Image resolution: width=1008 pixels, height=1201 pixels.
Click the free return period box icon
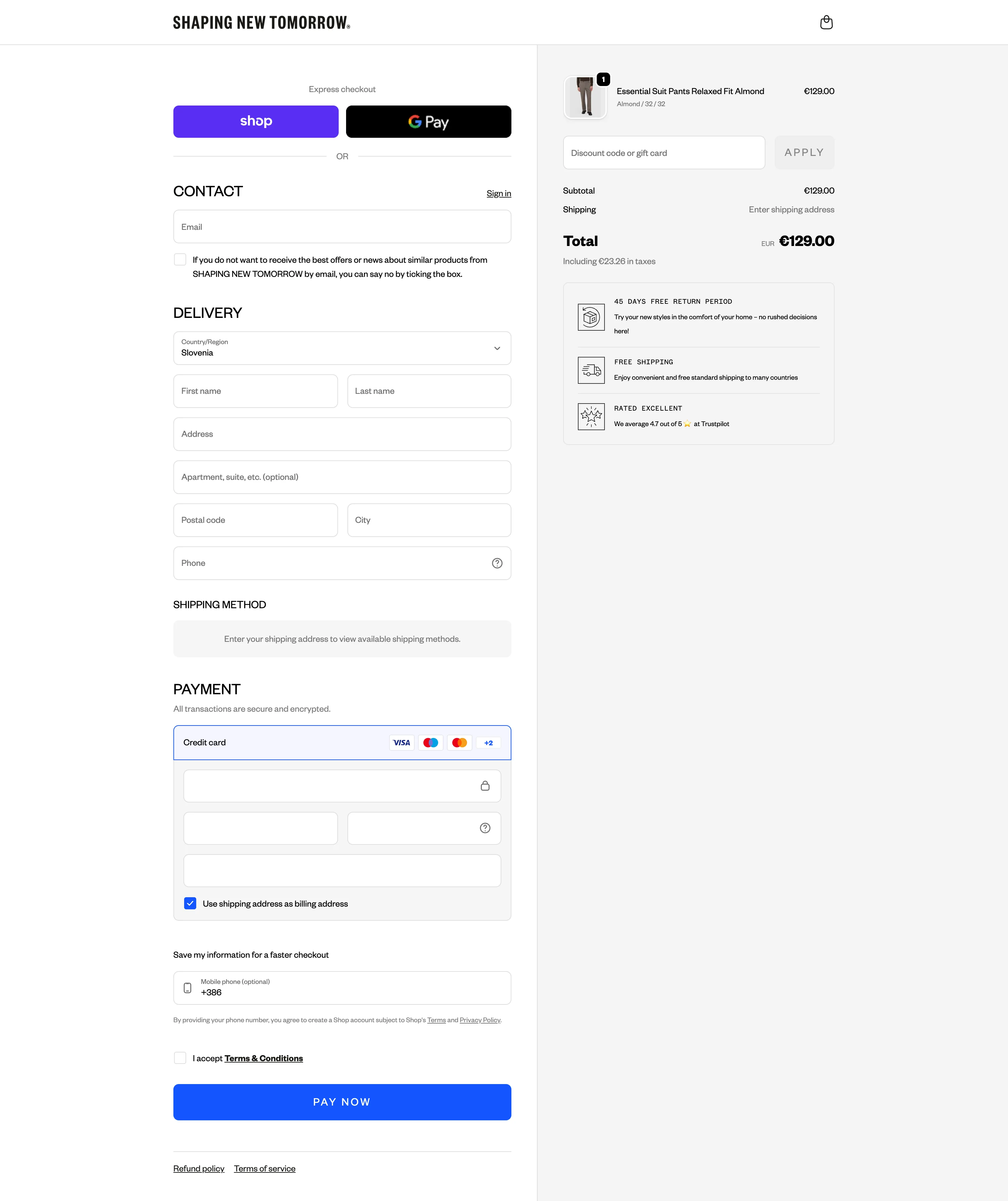pos(591,317)
